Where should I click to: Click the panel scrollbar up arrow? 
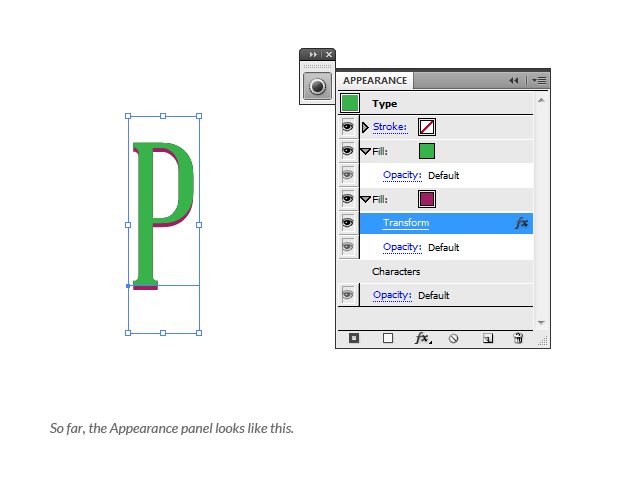coord(541,100)
